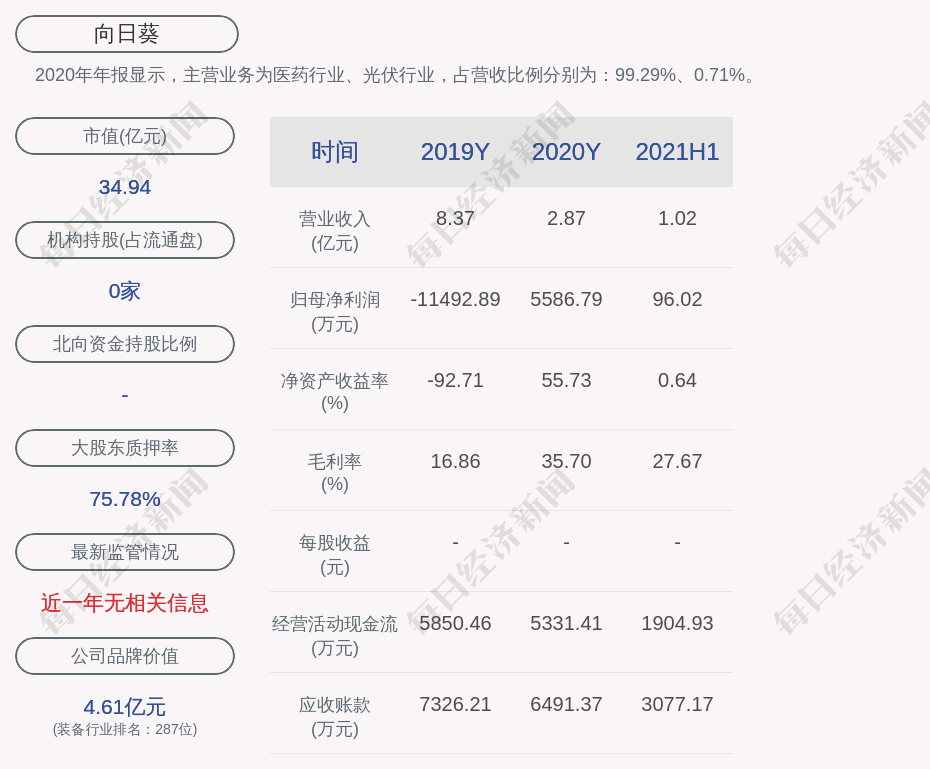This screenshot has width=930, height=769.
Task: Click receivables value 7326.21
Action: pyautogui.click(x=455, y=704)
